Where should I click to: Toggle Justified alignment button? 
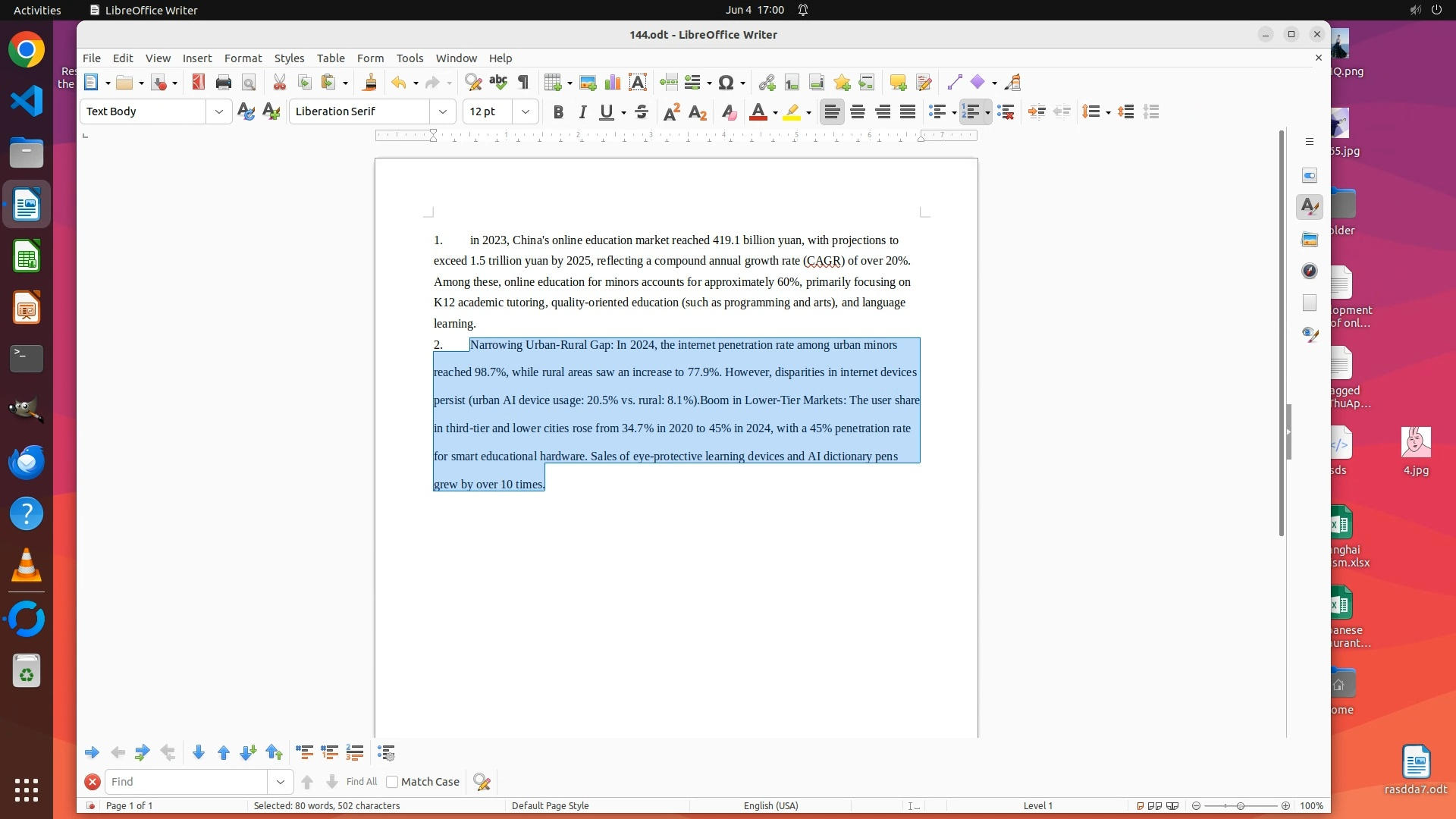[908, 111]
